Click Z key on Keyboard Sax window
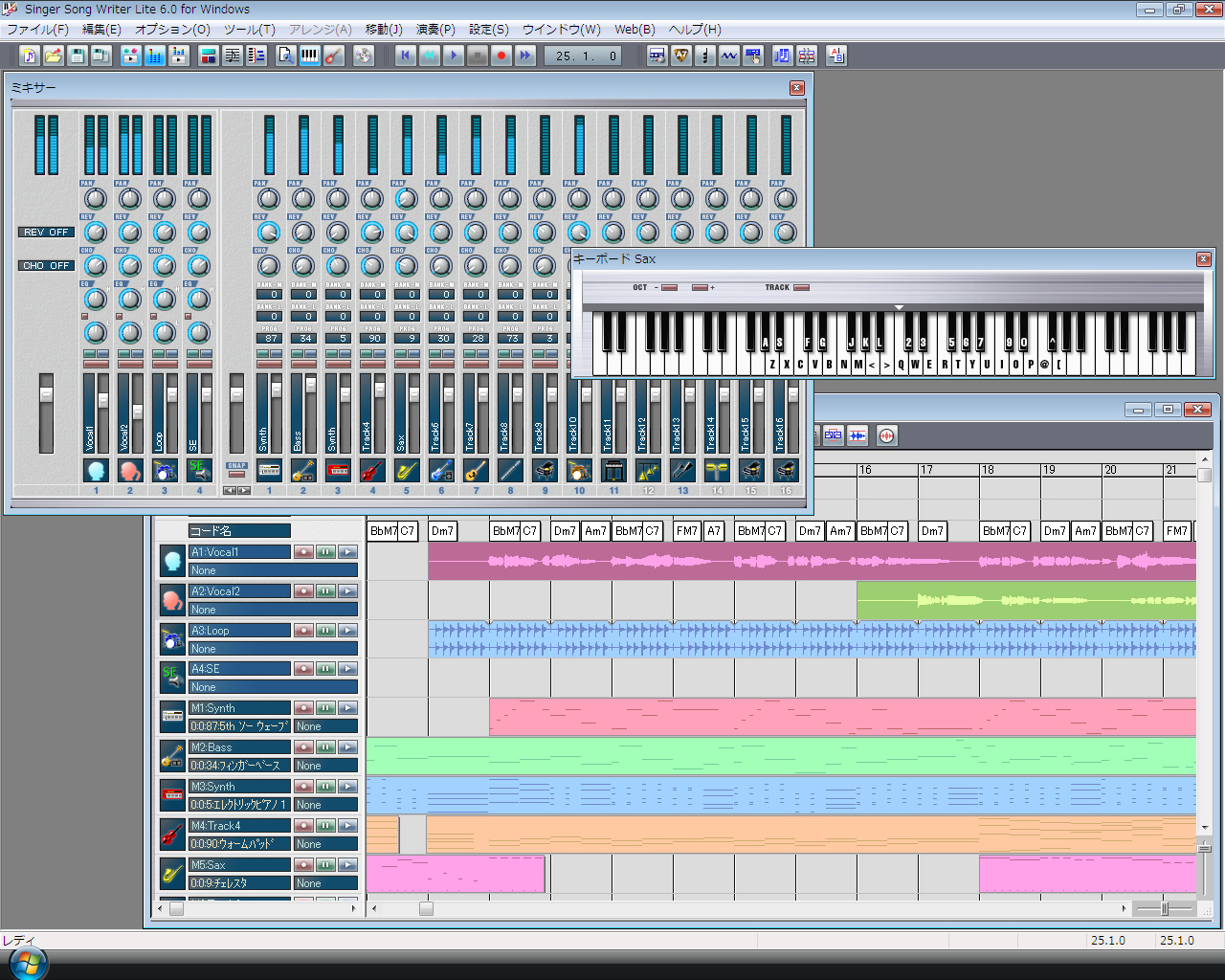The width and height of the screenshot is (1225, 980). point(771,365)
